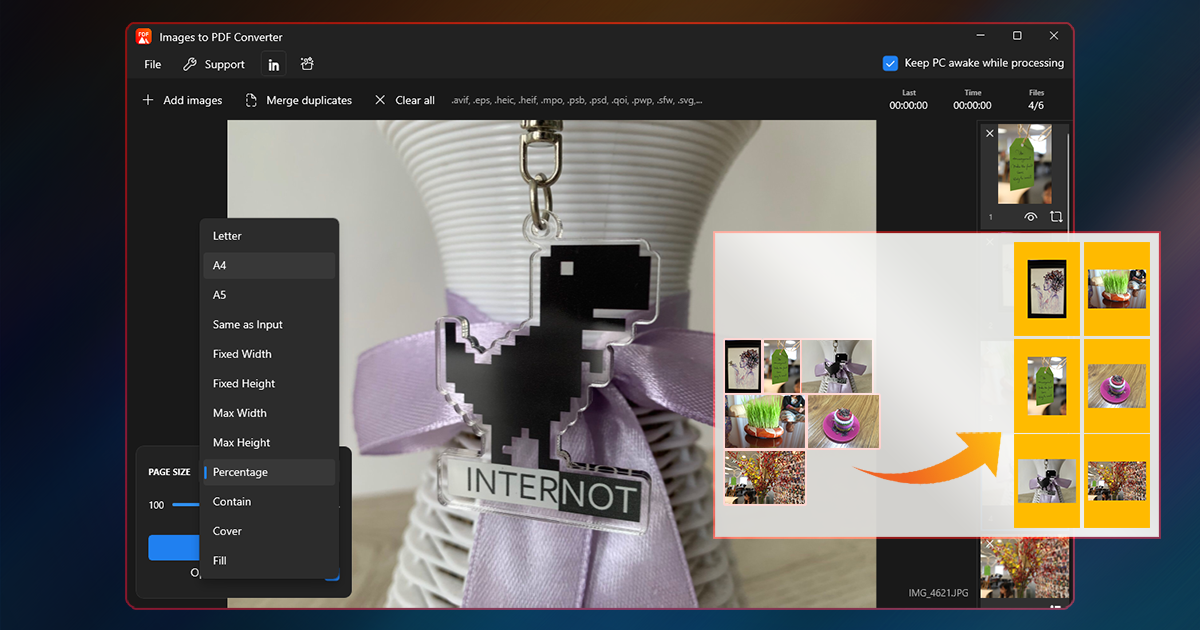Click the IMG_4621.JPG filename label
1200x630 pixels.
939,593
